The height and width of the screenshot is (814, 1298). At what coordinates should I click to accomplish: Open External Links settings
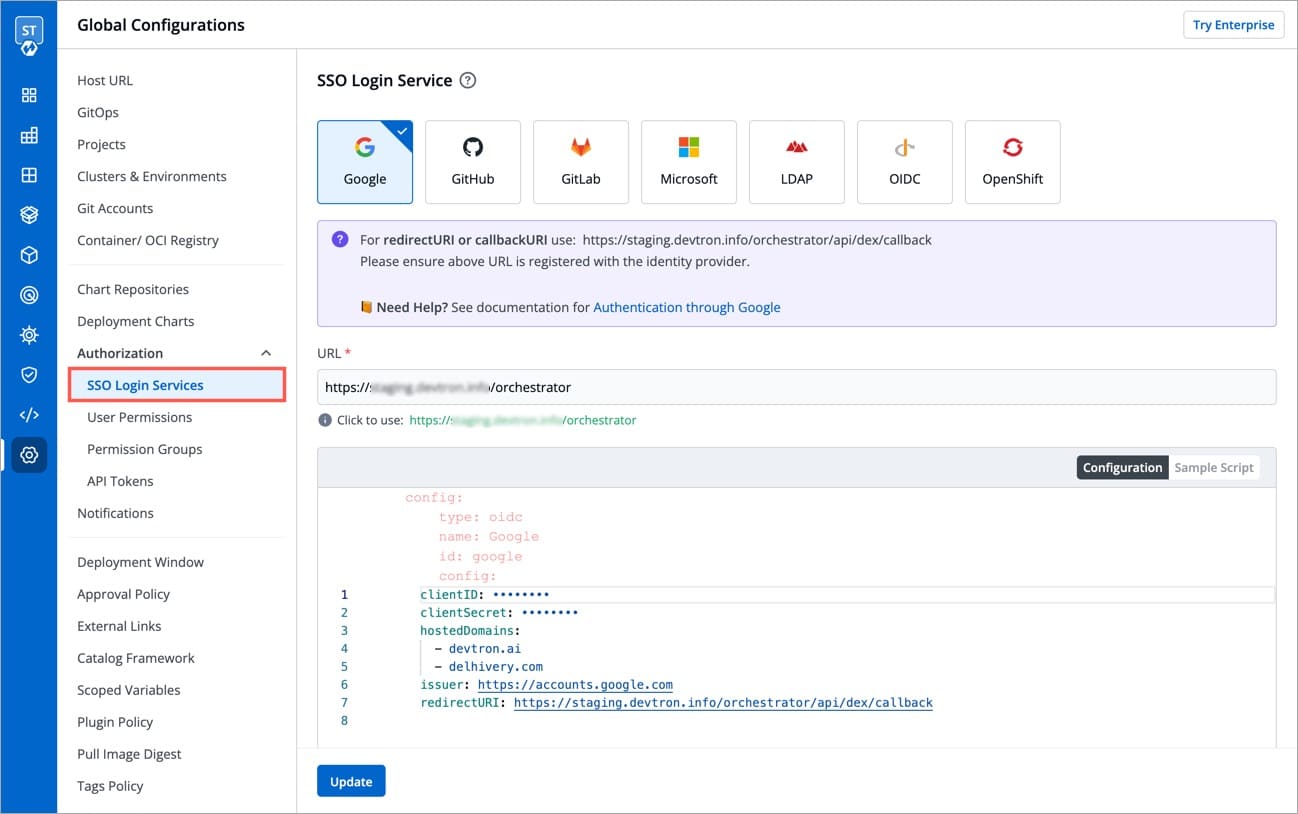119,626
